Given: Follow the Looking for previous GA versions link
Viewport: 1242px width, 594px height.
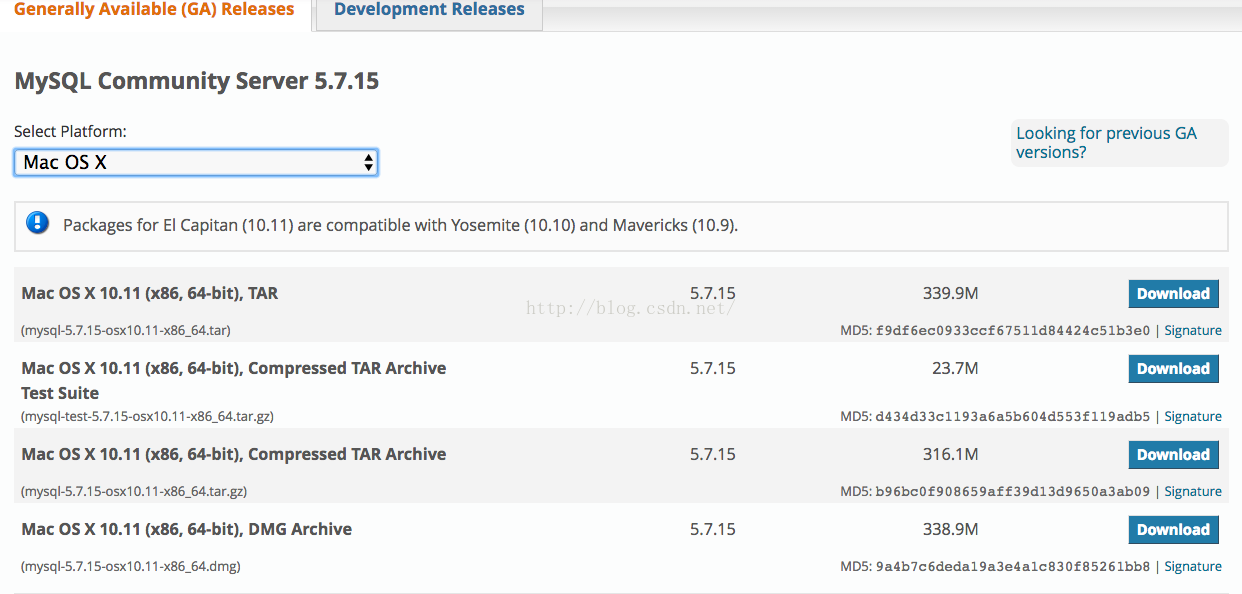Looking at the screenshot, I should 1106,142.
